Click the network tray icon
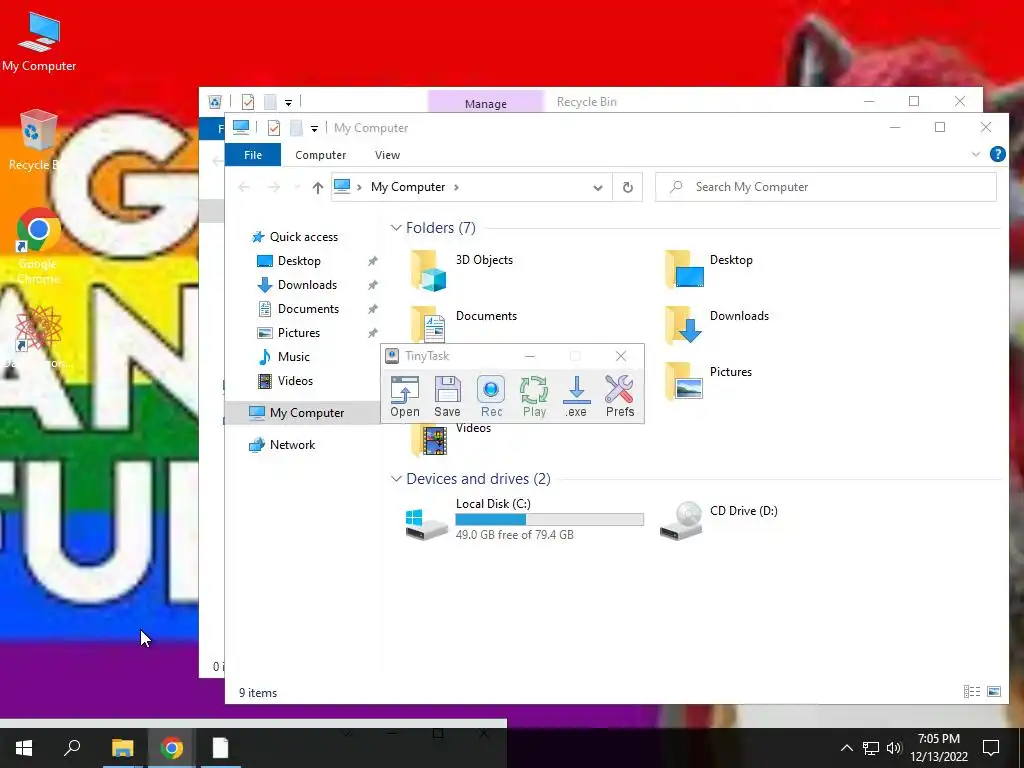 (871, 748)
